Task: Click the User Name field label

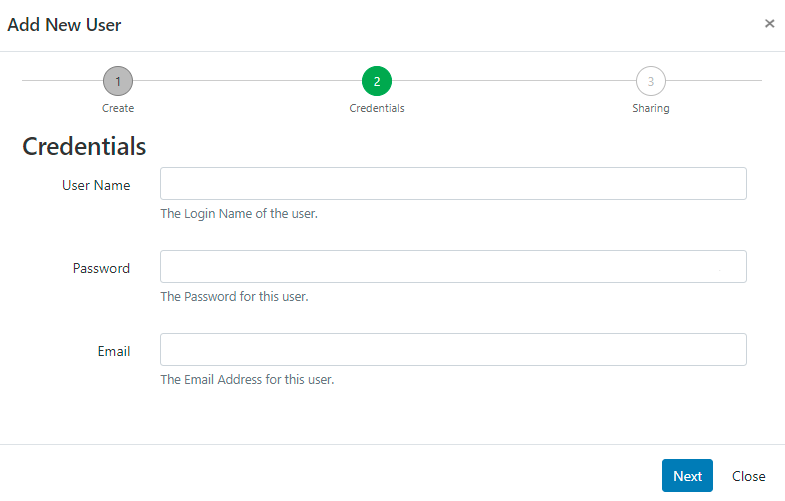Action: tap(96, 185)
